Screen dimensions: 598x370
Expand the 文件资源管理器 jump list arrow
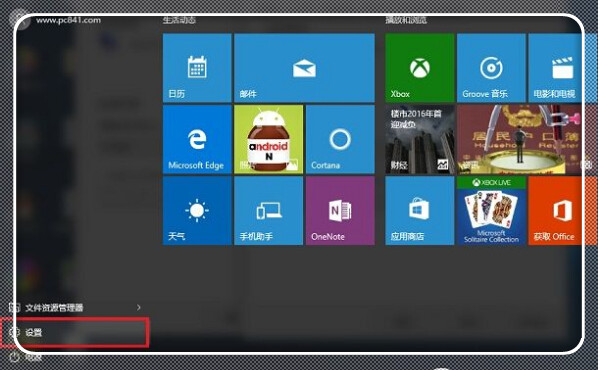tap(139, 307)
